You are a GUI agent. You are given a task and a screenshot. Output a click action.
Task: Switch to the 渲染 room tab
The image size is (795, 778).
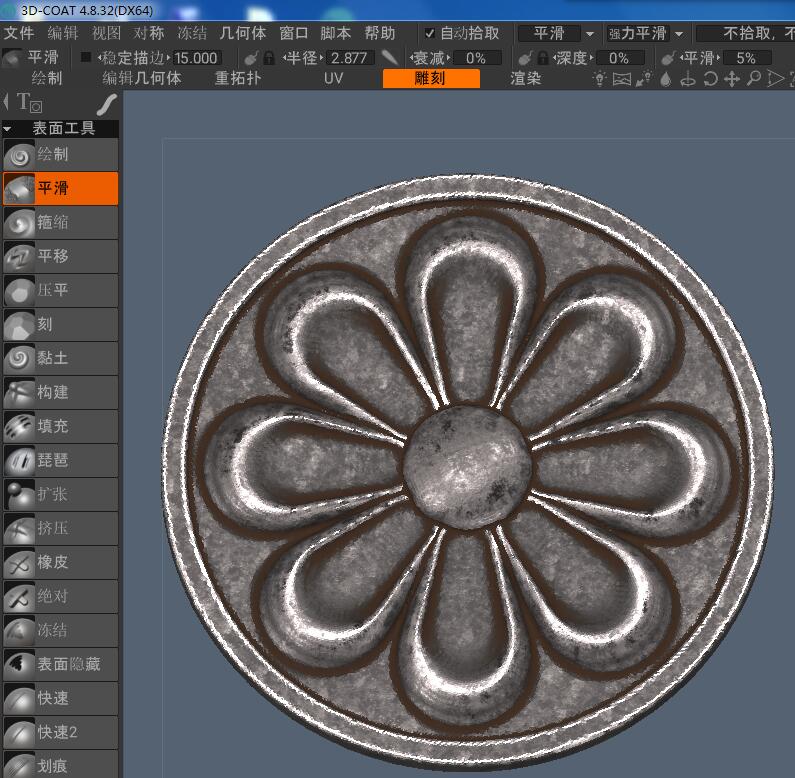(526, 79)
